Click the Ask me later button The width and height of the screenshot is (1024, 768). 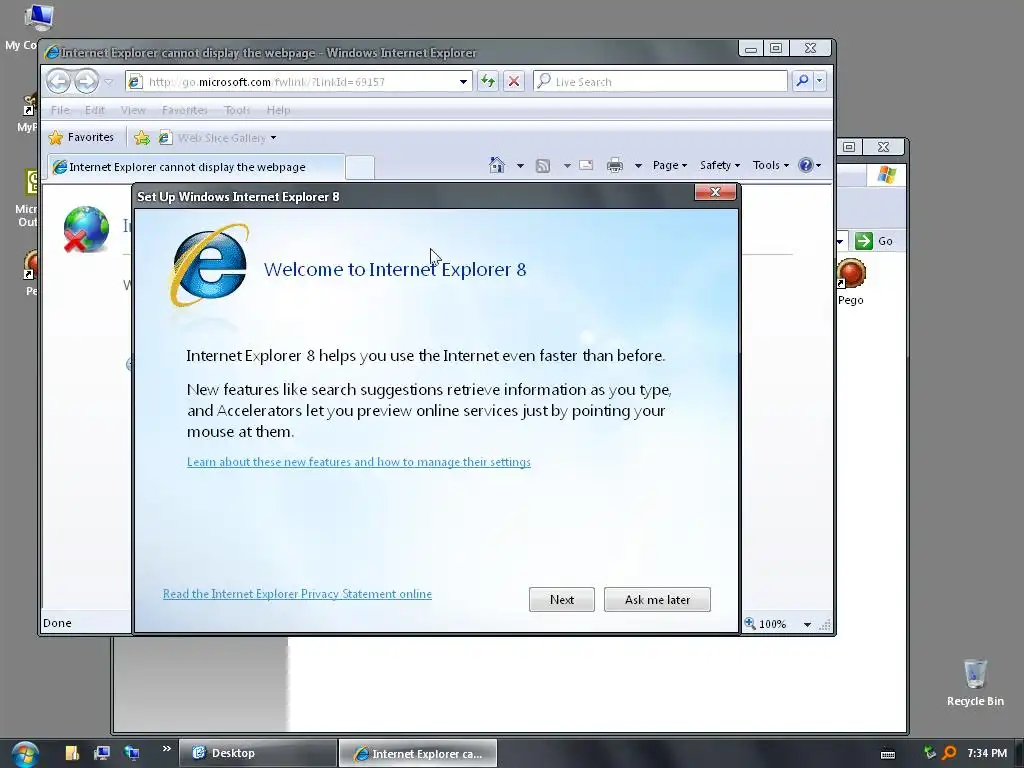click(657, 600)
